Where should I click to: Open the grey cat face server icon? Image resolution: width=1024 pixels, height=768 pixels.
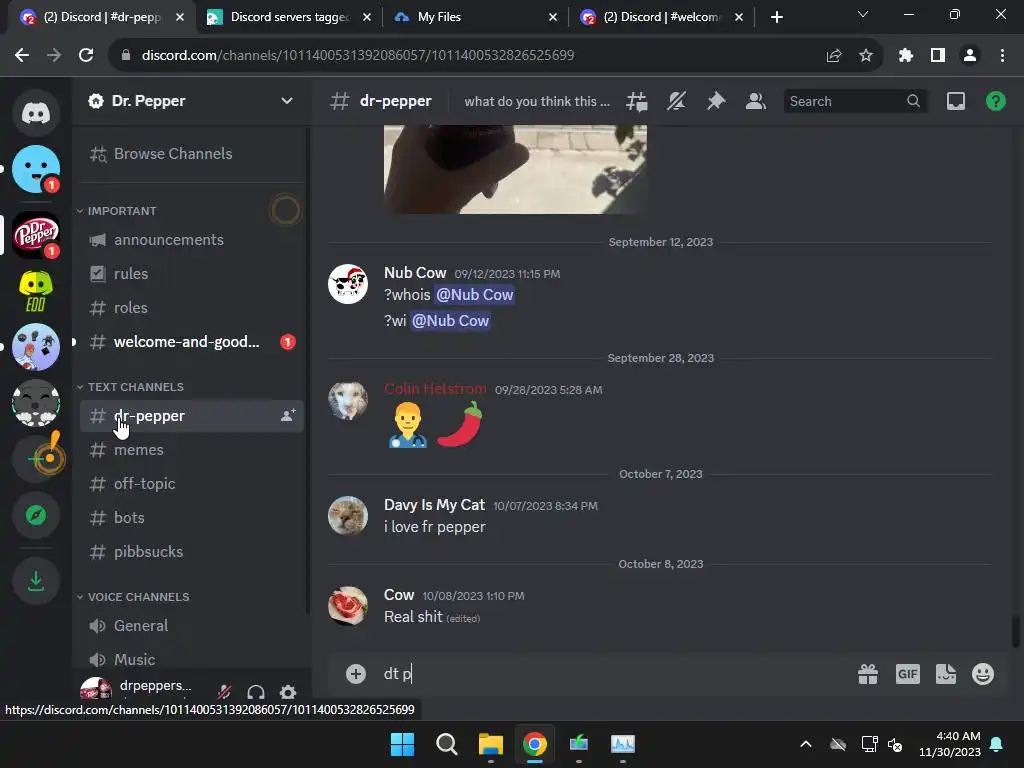pyautogui.click(x=36, y=403)
